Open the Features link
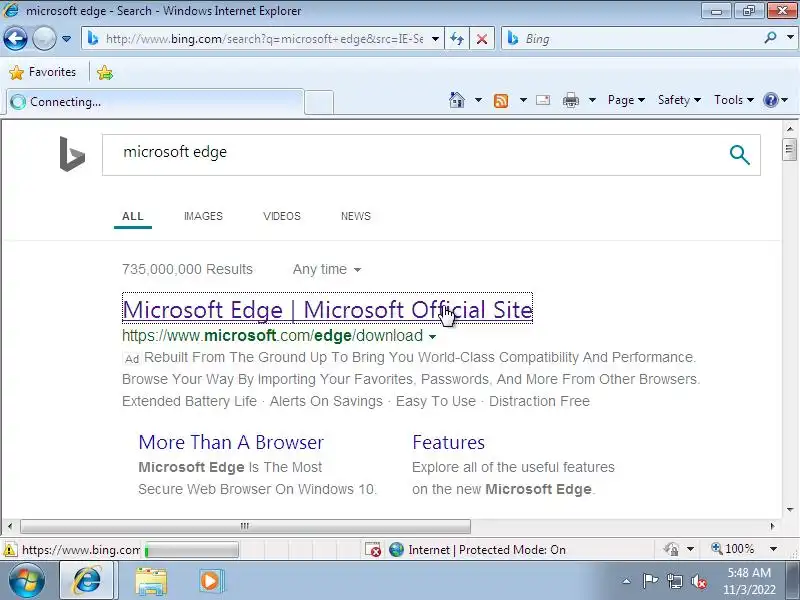The width and height of the screenshot is (800, 600). pyautogui.click(x=448, y=442)
